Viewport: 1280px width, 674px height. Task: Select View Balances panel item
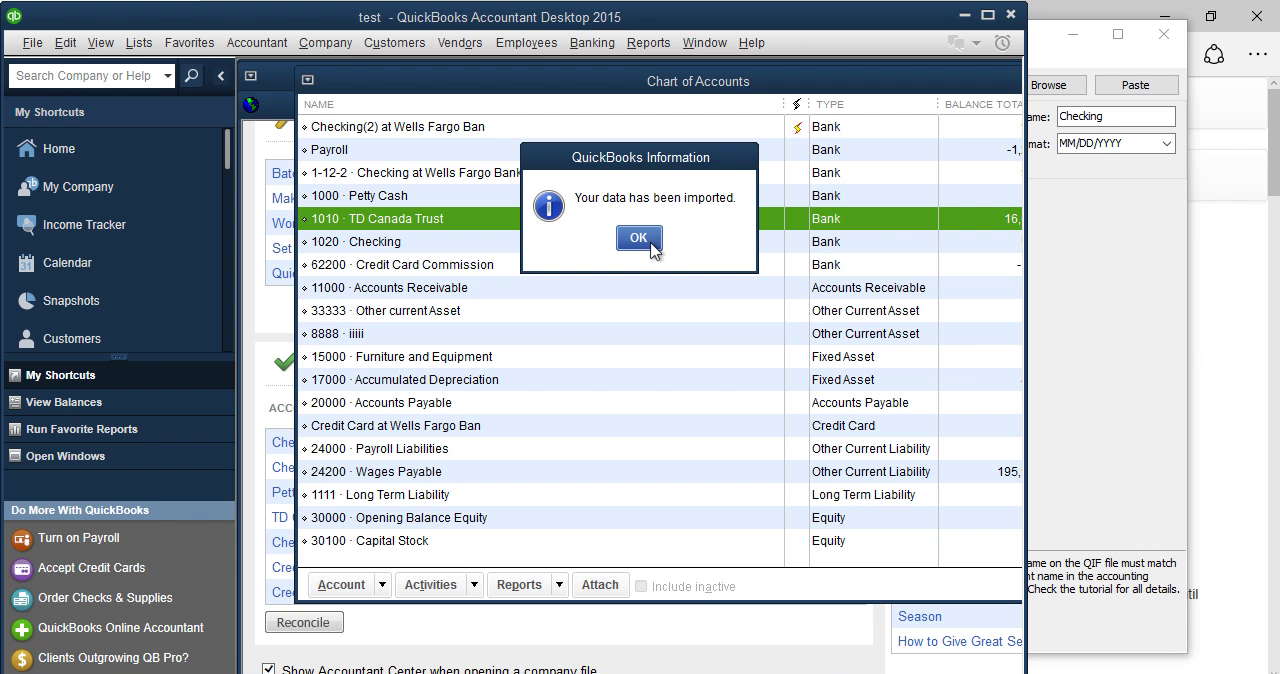click(x=118, y=402)
